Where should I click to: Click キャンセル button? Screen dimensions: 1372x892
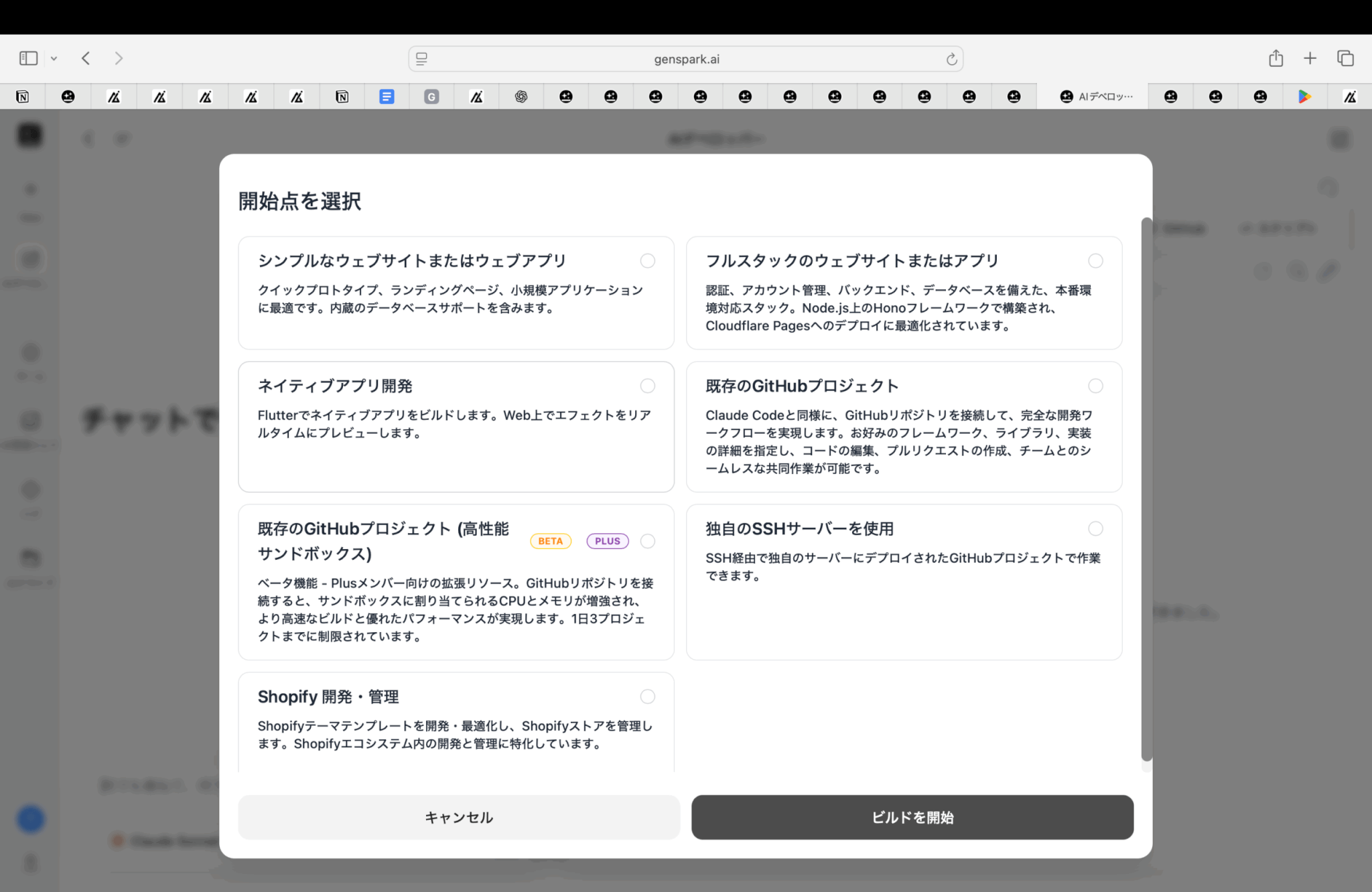pyautogui.click(x=459, y=817)
